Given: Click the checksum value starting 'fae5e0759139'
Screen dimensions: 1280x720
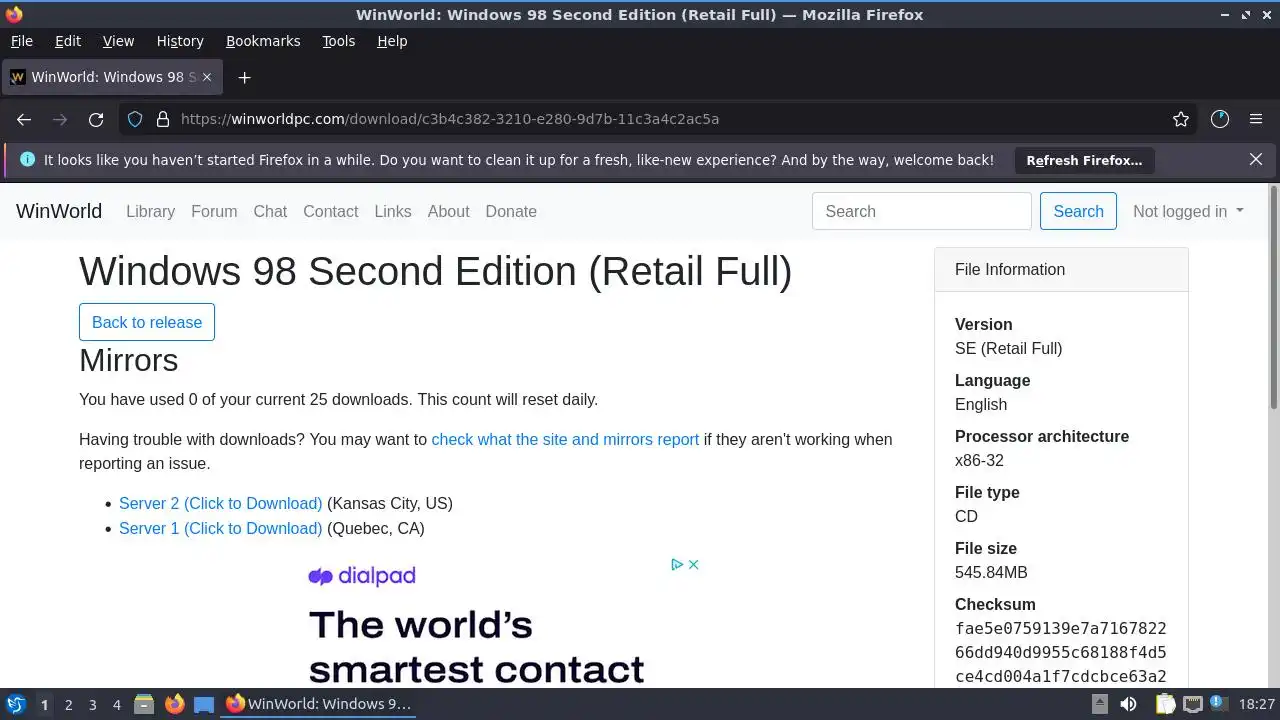Looking at the screenshot, I should (1060, 652).
